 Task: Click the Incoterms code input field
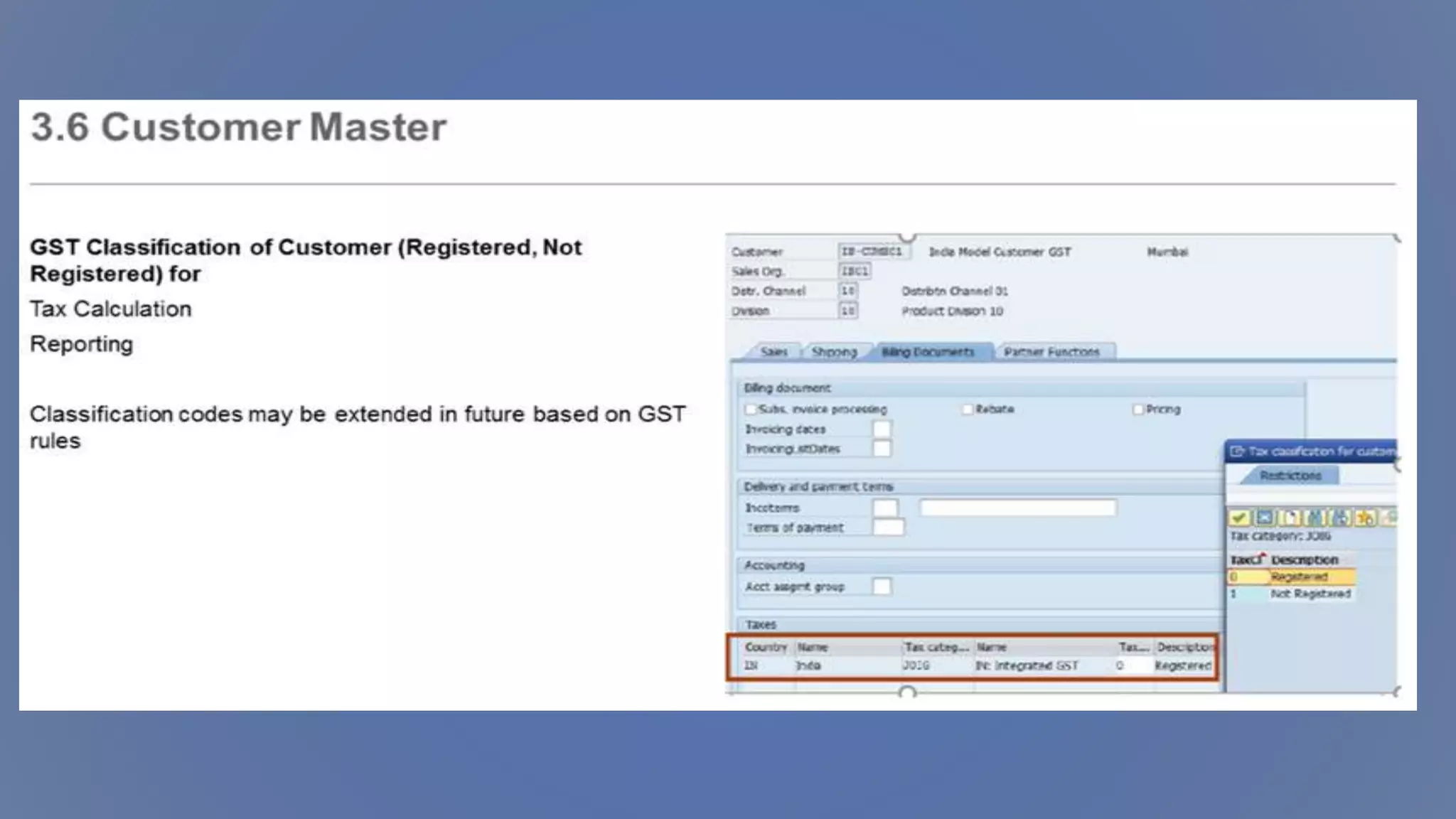[885, 508]
